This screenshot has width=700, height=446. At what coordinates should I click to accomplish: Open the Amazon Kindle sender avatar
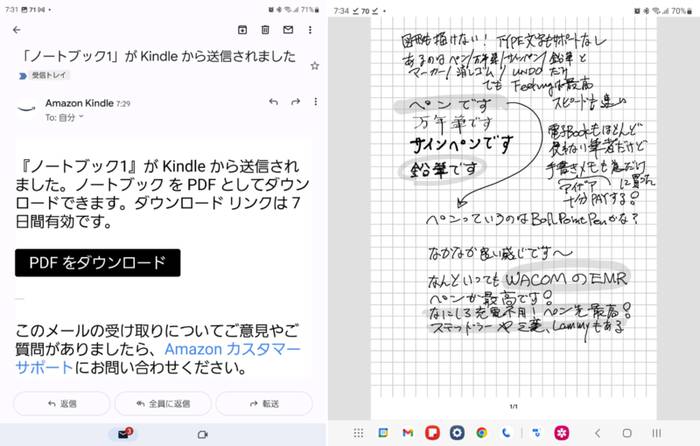click(26, 108)
